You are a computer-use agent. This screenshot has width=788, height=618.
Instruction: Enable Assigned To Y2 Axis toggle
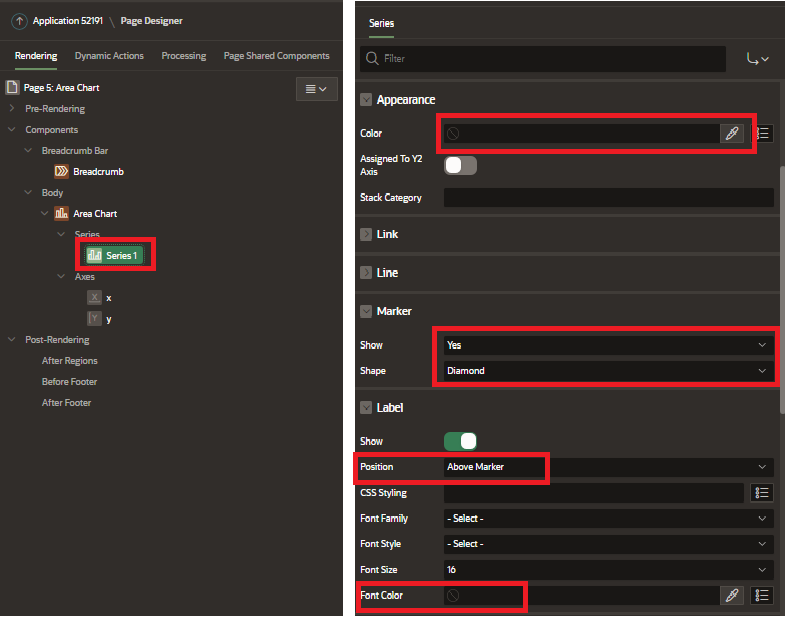pyautogui.click(x=460, y=165)
